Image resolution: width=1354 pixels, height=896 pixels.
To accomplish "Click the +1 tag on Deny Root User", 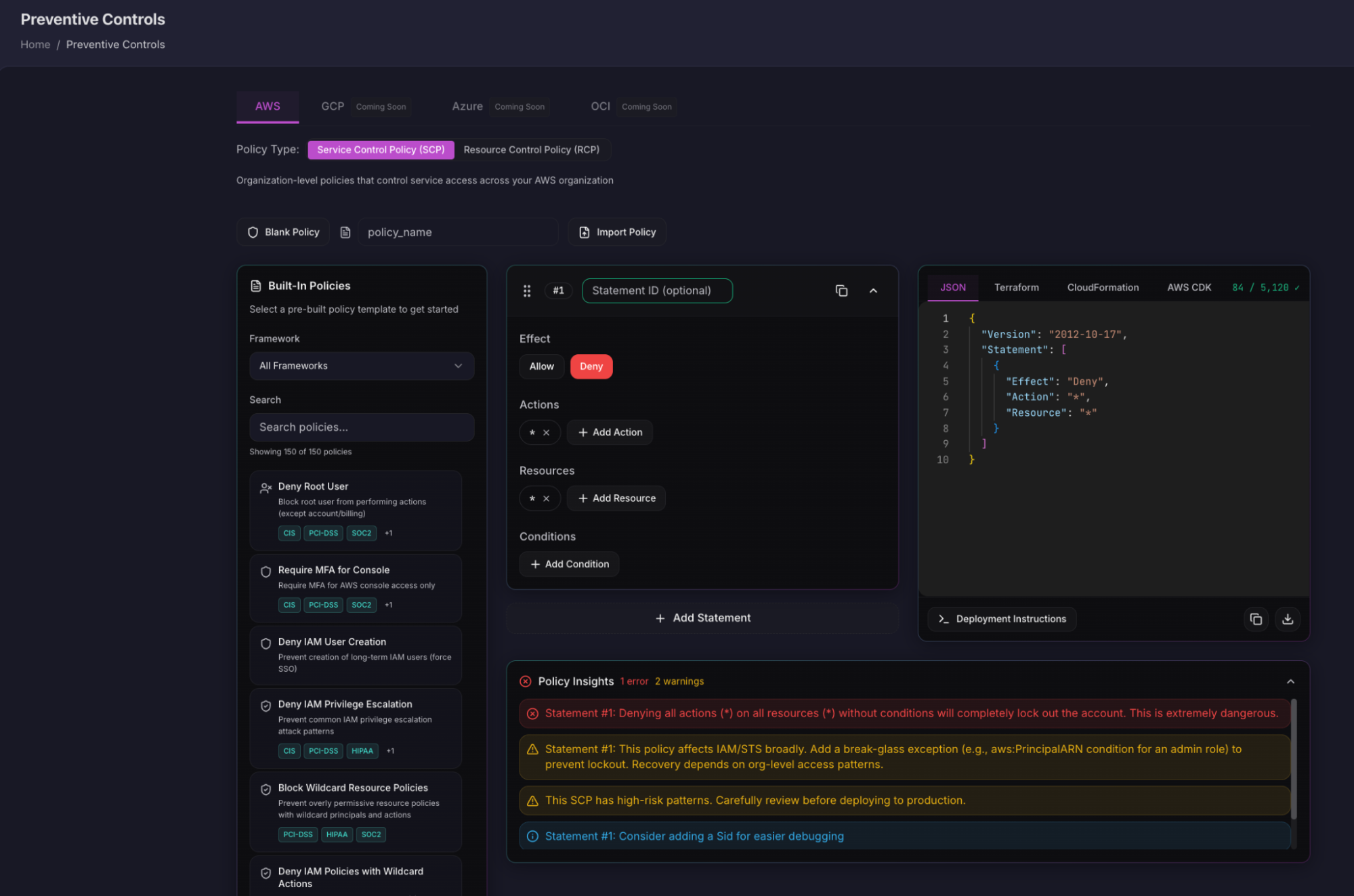I will 389,533.
